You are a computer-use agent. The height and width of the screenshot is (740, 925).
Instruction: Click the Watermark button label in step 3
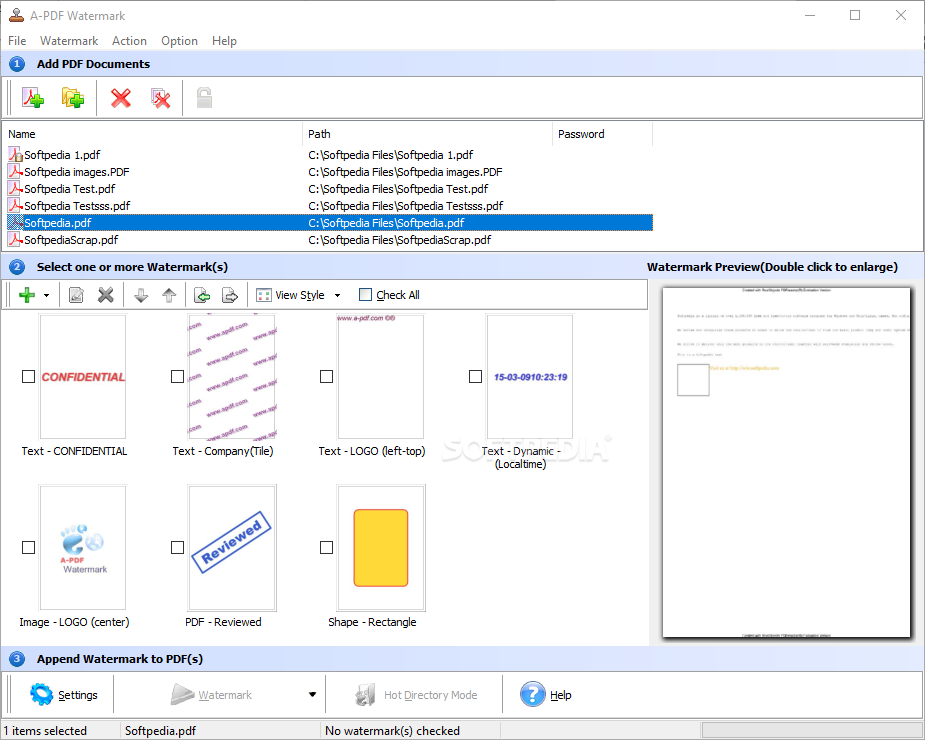225,695
